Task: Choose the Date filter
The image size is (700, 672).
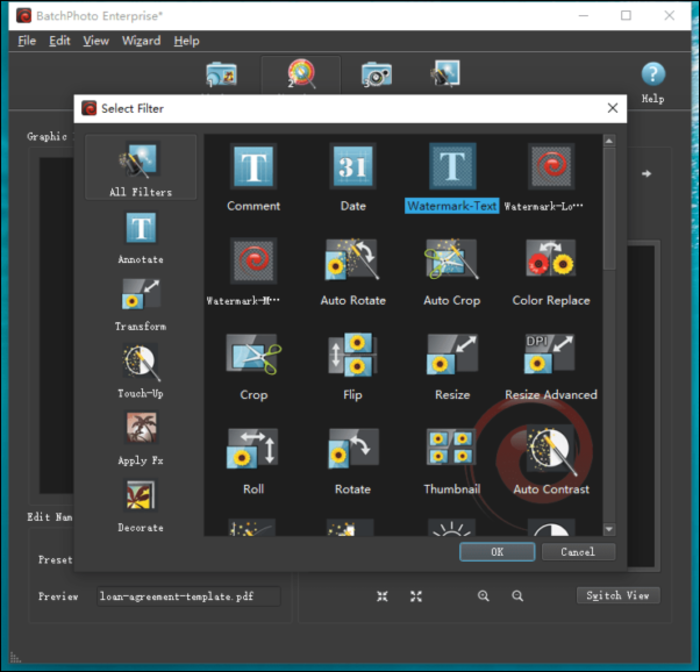Action: click(x=353, y=166)
